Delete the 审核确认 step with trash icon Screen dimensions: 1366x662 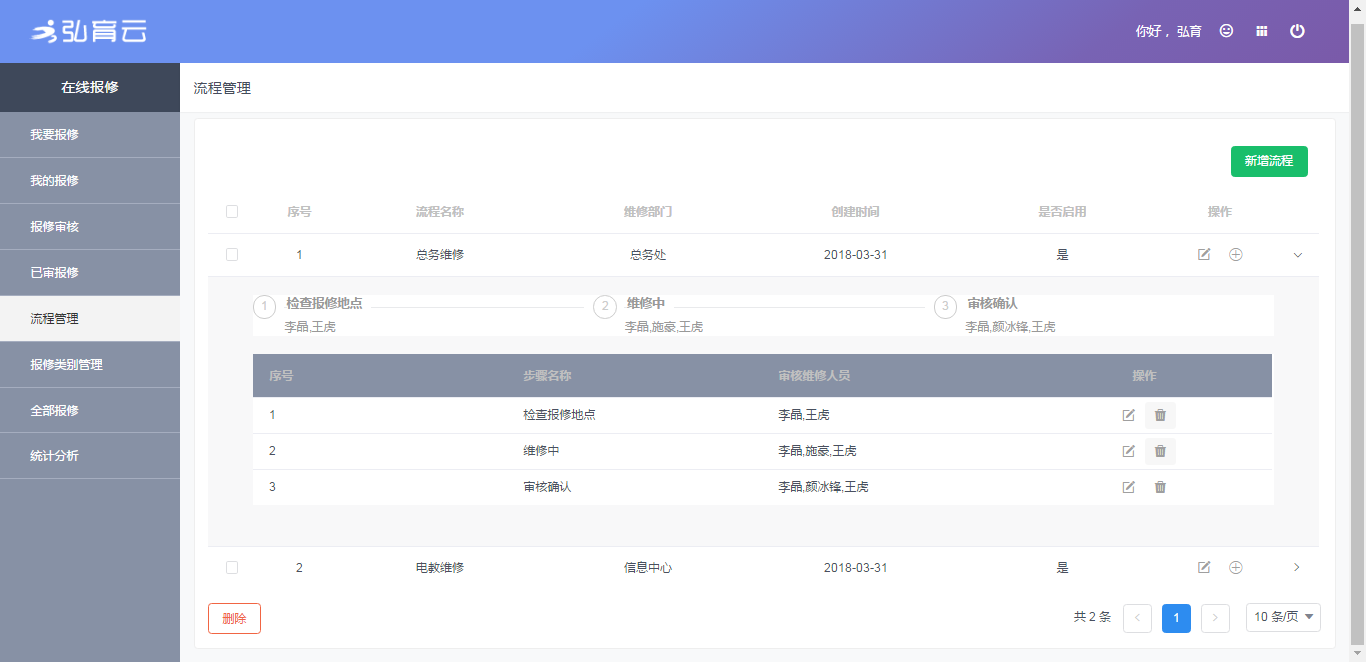coord(1160,487)
